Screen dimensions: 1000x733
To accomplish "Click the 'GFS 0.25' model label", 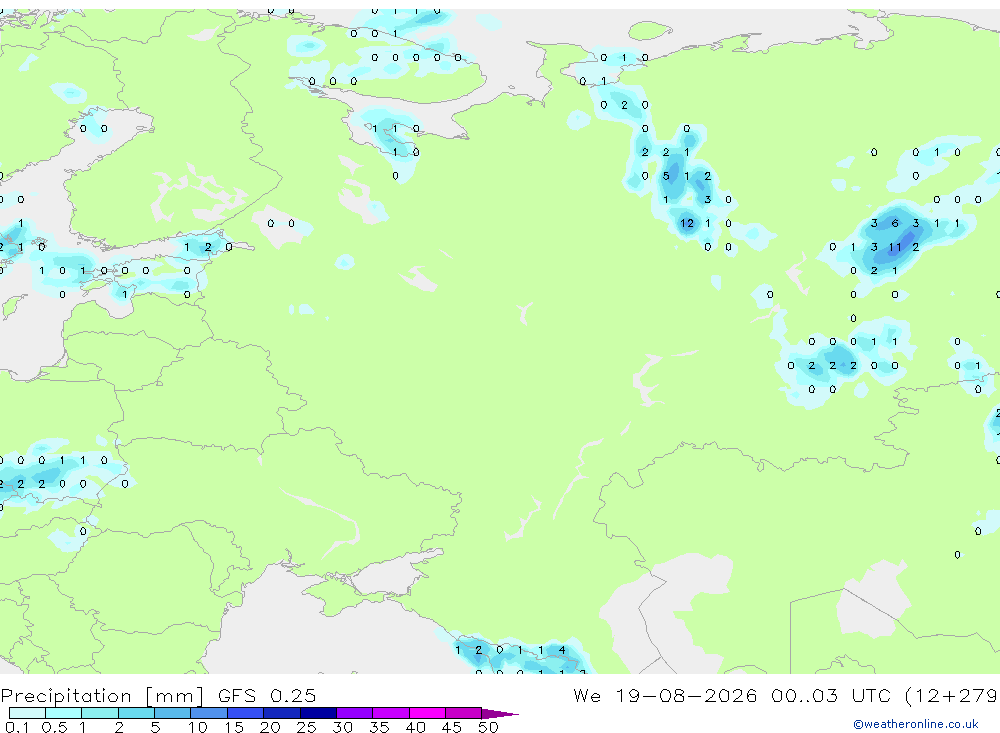I will pyautogui.click(x=267, y=695).
